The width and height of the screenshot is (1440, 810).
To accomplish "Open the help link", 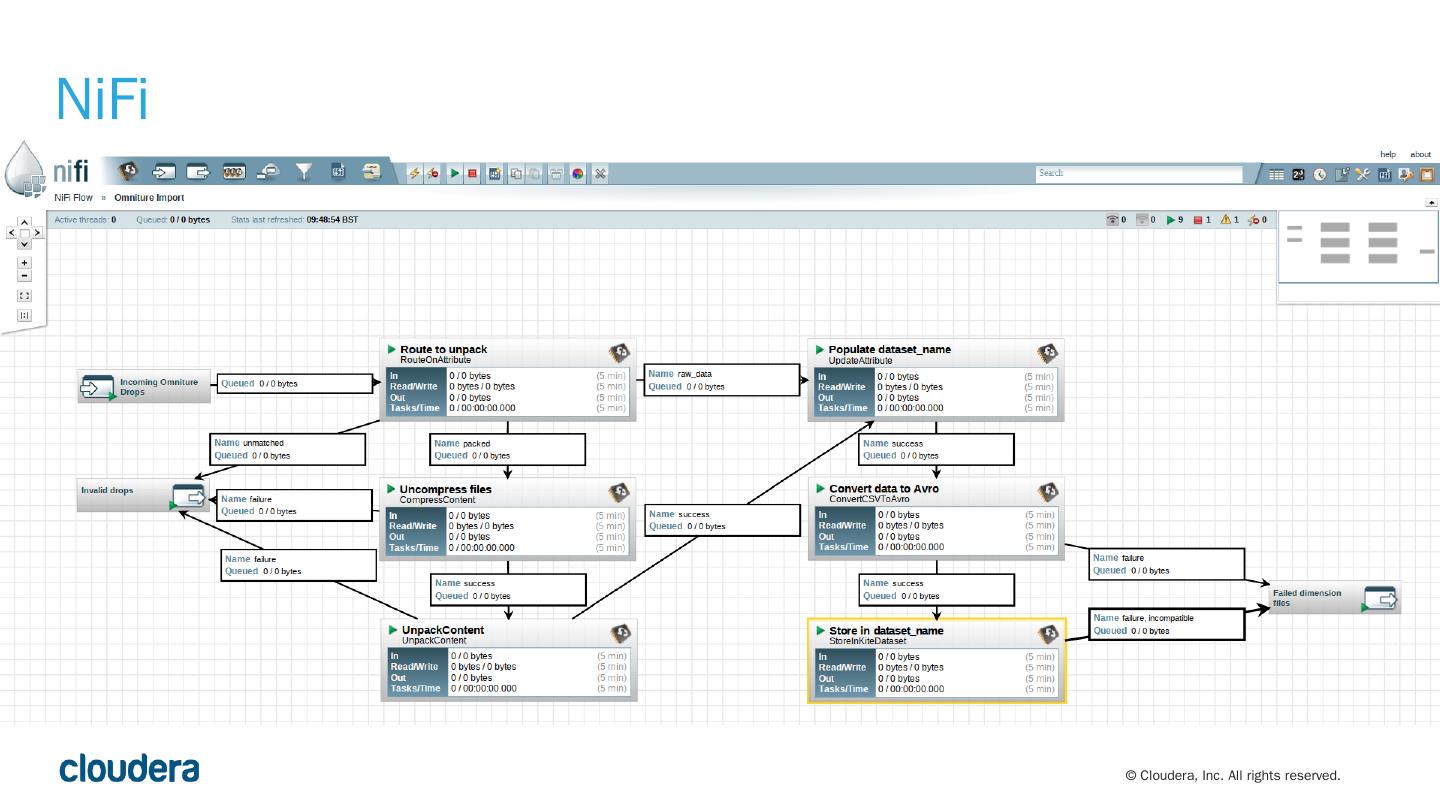I will (x=1388, y=154).
